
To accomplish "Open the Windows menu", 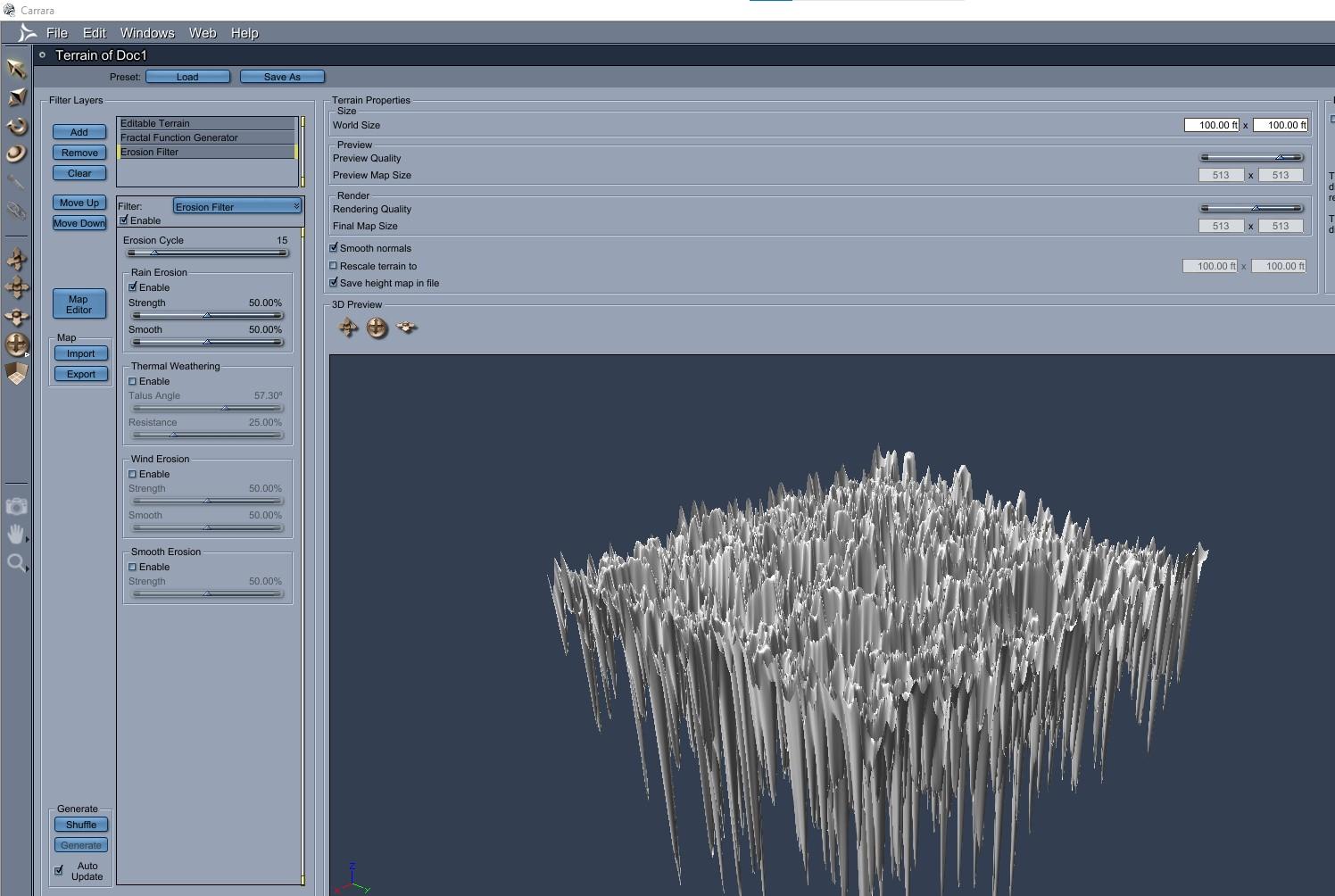I will [x=147, y=33].
